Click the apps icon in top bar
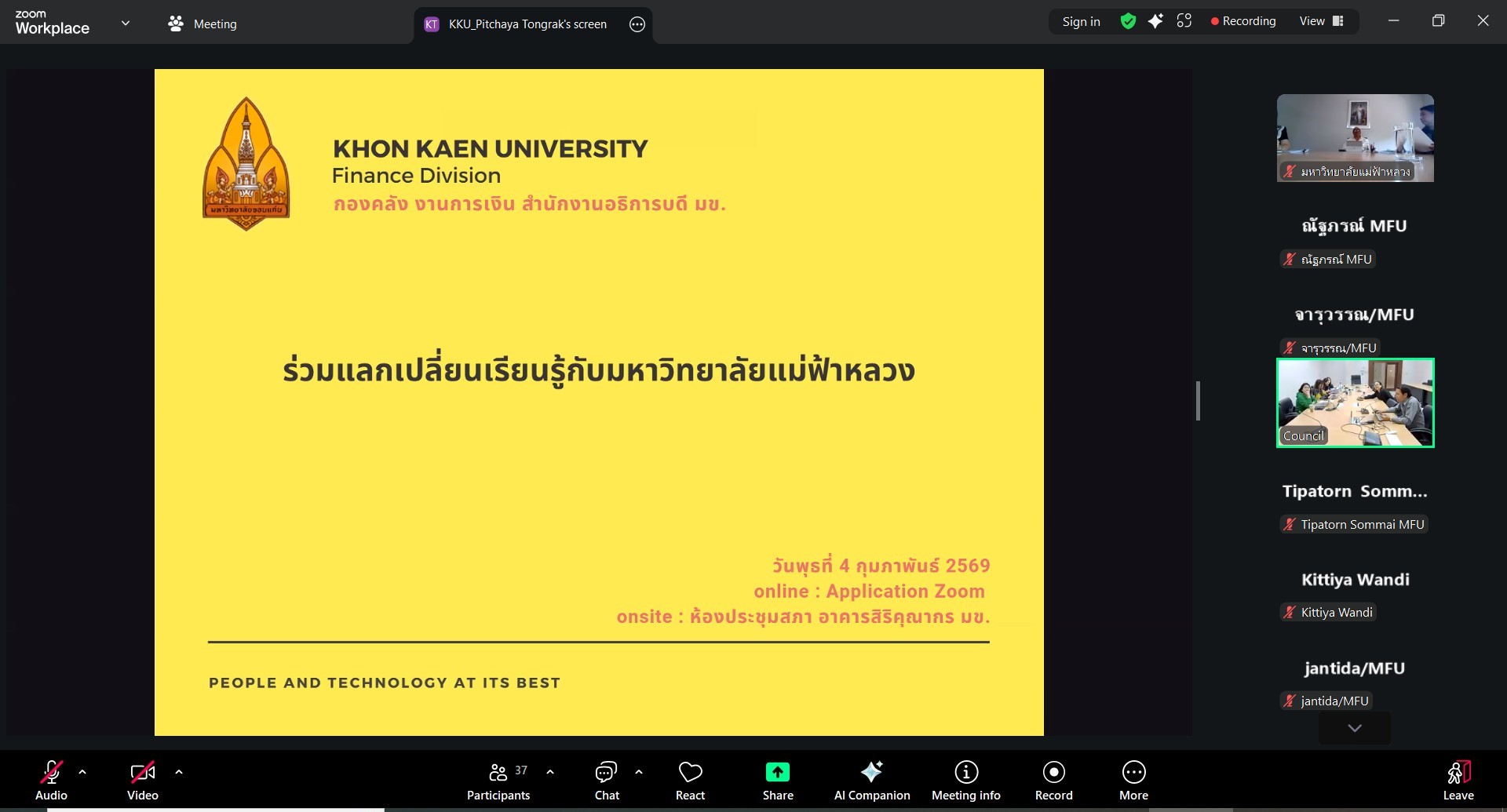Screen dimensions: 1507x812 tap(1184, 21)
